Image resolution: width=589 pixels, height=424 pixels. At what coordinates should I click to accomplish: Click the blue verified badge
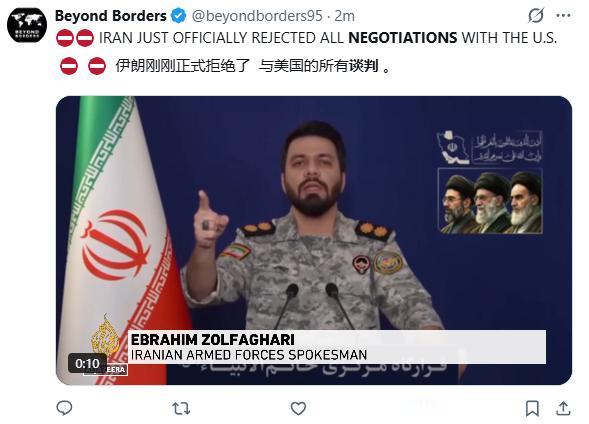point(178,16)
